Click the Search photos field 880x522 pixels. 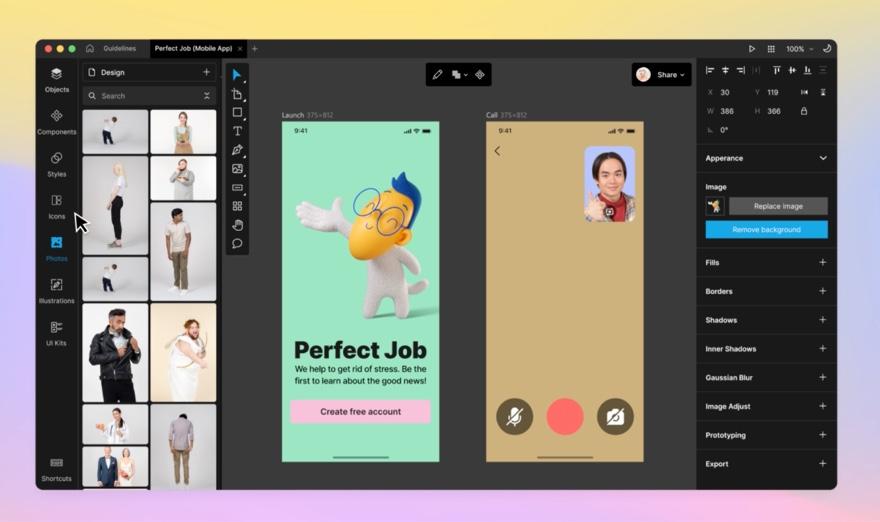coord(149,96)
